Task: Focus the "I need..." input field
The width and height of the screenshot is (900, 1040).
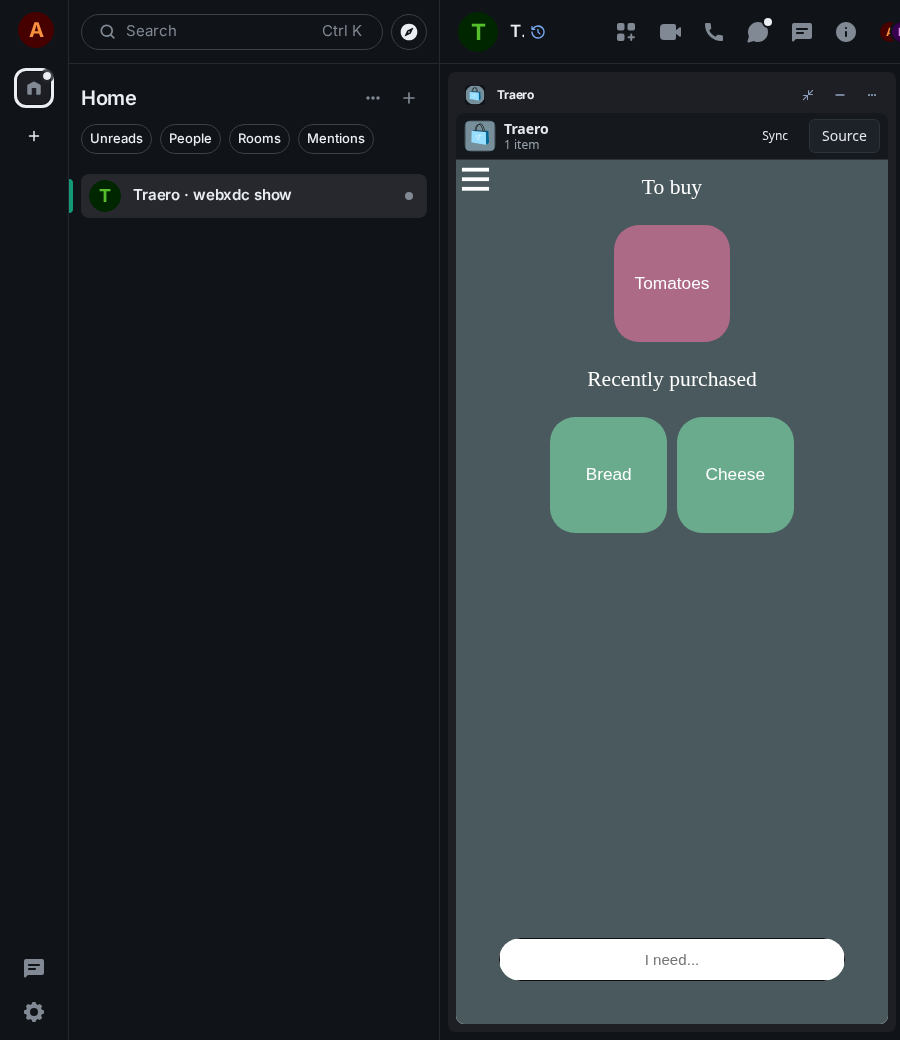Action: coord(672,959)
